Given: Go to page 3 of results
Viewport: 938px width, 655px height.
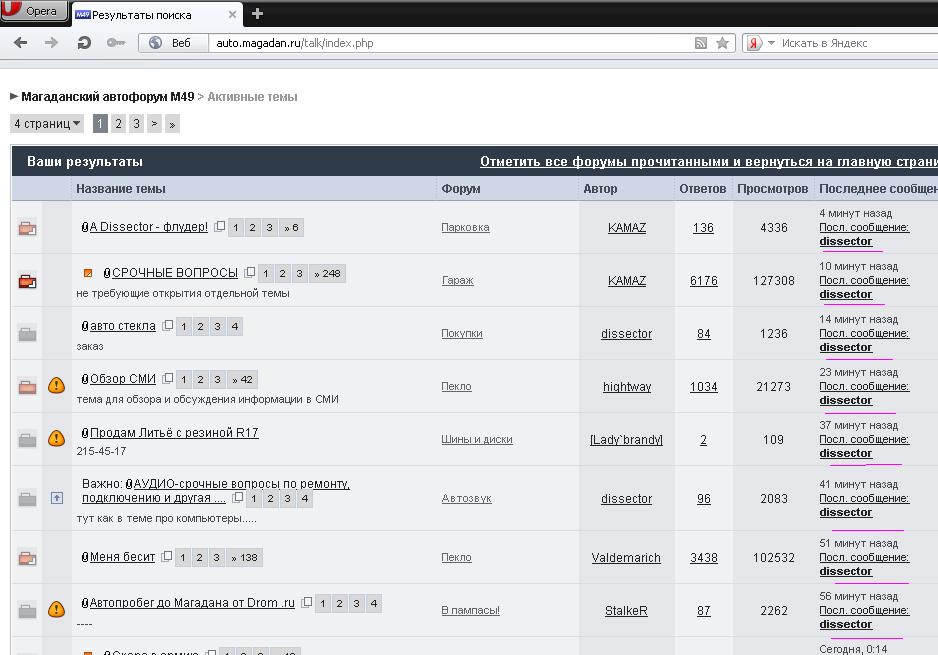Looking at the screenshot, I should click(136, 124).
